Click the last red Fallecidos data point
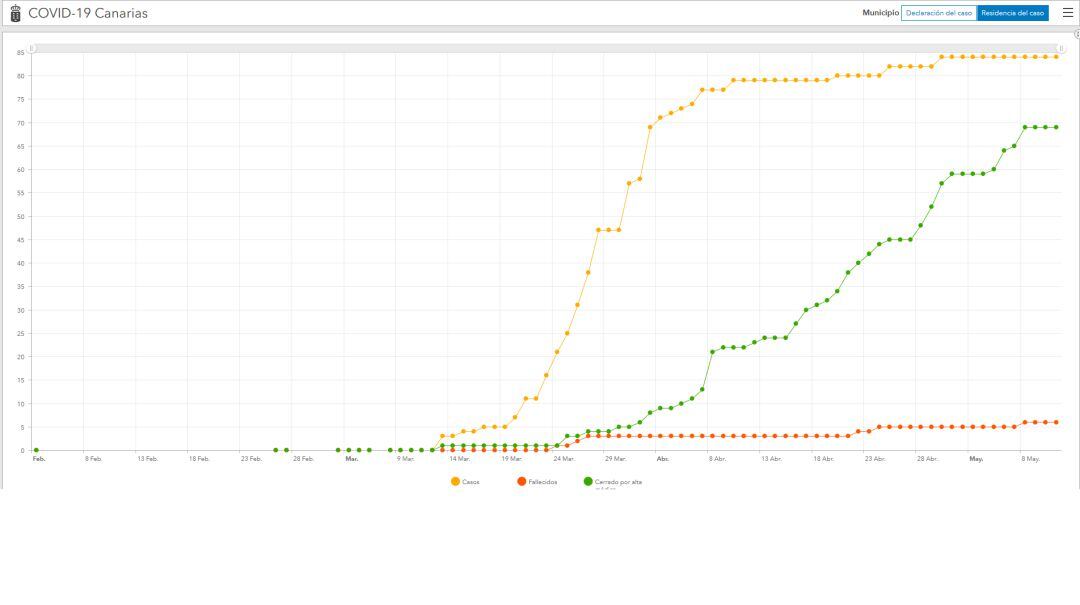The image size is (1080, 605). [1056, 422]
